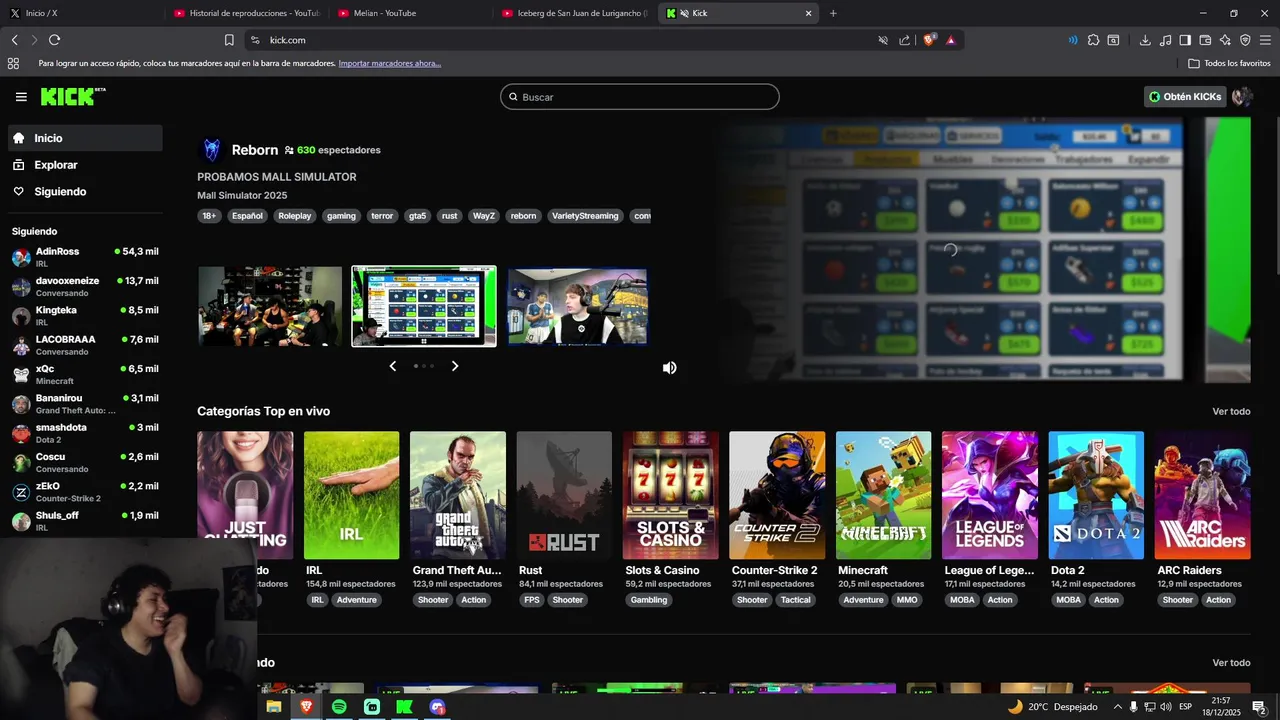The width and height of the screenshot is (1280, 720).
Task: Open davooxeneize in the Siguiendo list
Action: tap(85, 286)
